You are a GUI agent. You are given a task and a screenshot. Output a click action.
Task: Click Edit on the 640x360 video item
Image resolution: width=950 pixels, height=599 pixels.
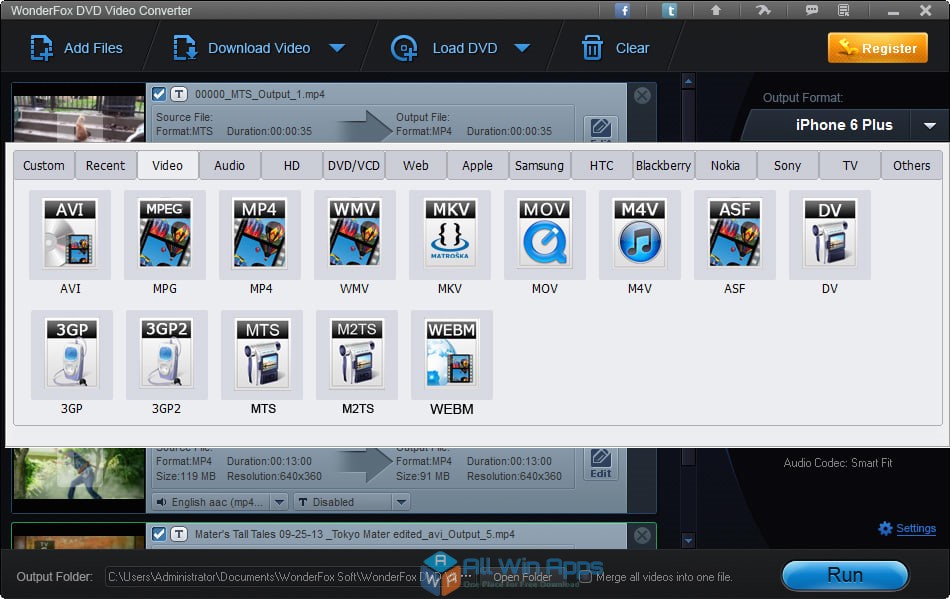coord(600,464)
